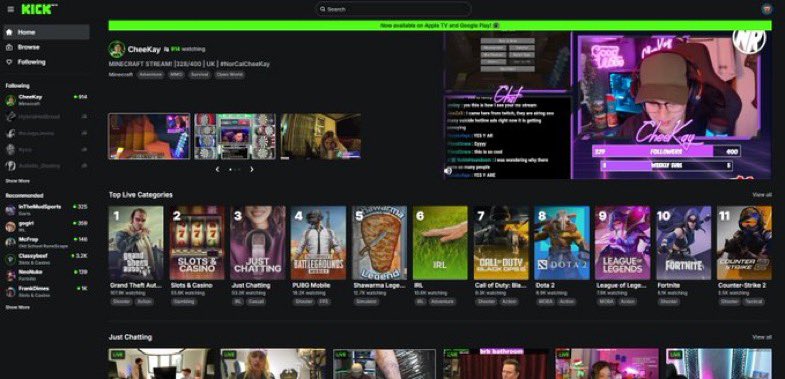Click Gambling tag under Slots & Casino
Image resolution: width=785 pixels, height=379 pixels.
point(184,302)
